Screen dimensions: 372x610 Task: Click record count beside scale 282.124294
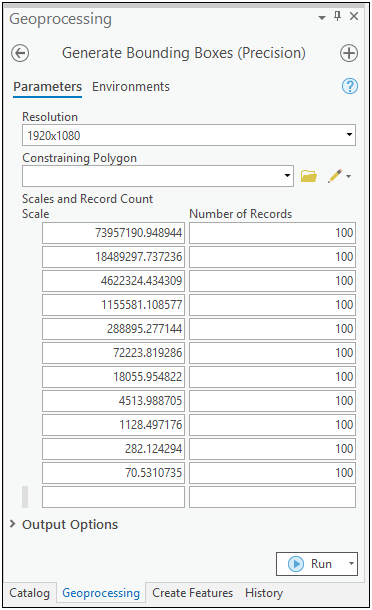click(x=272, y=449)
